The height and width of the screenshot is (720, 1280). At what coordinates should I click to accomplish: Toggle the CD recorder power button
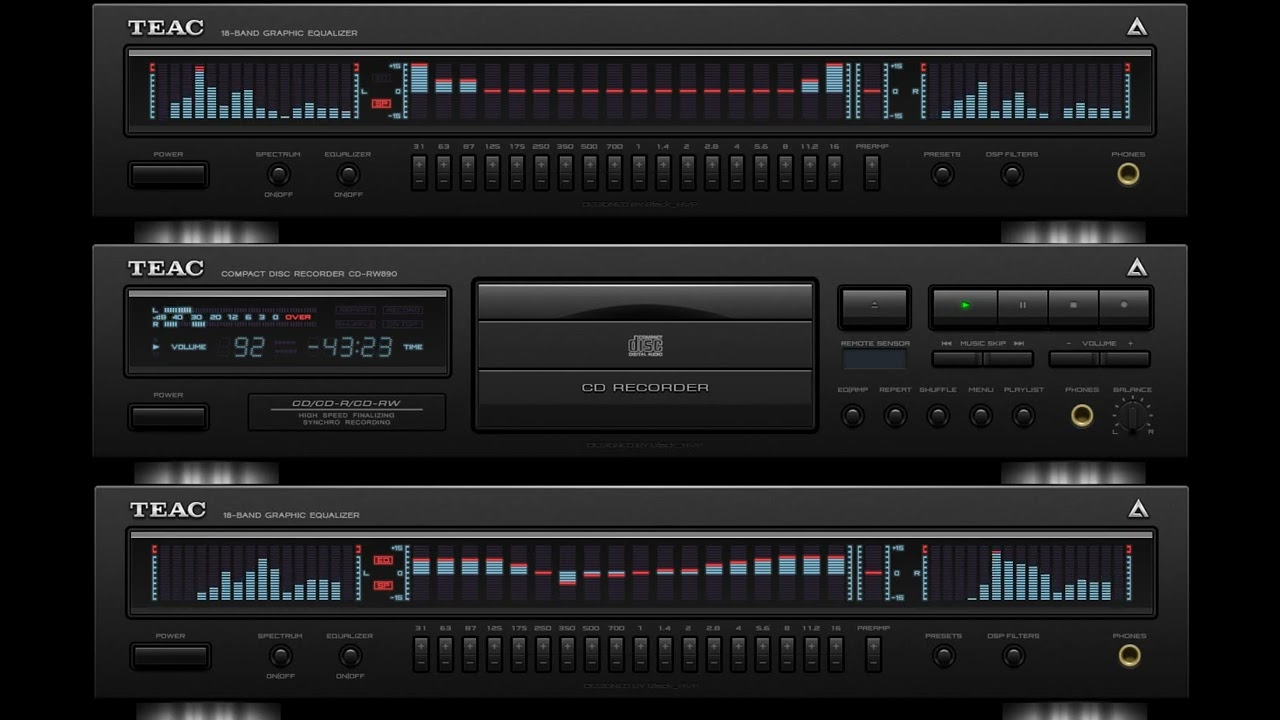(x=168, y=416)
